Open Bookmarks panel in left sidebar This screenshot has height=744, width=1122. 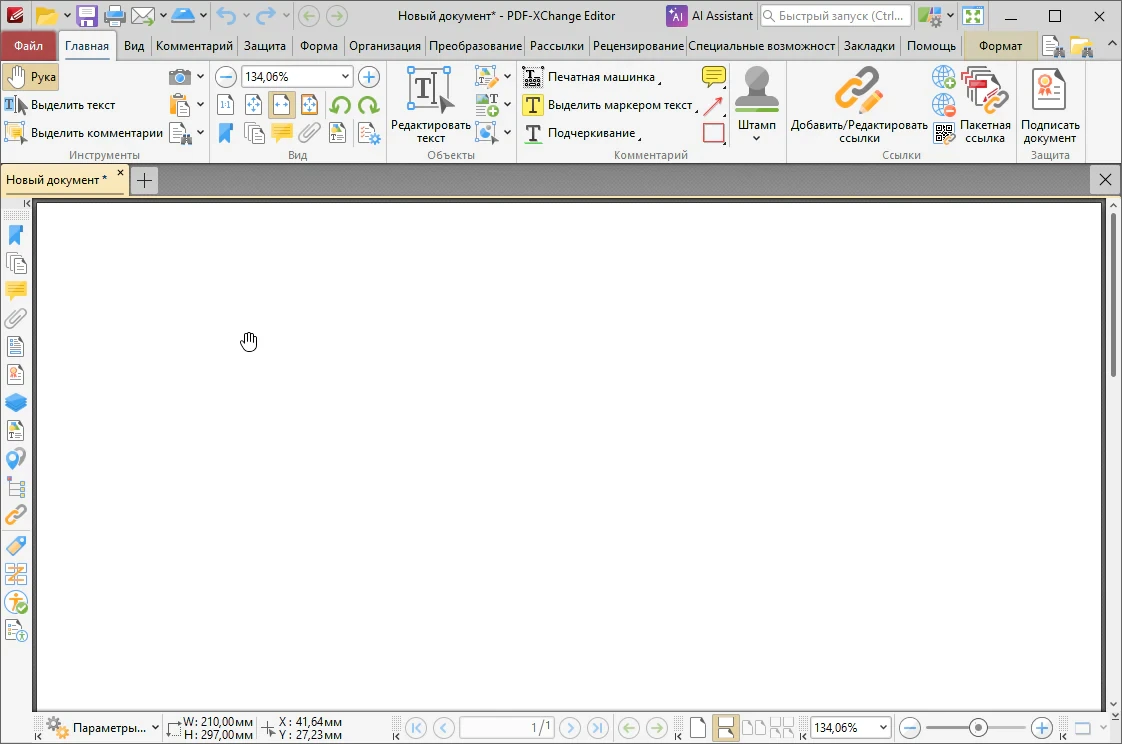pos(16,235)
